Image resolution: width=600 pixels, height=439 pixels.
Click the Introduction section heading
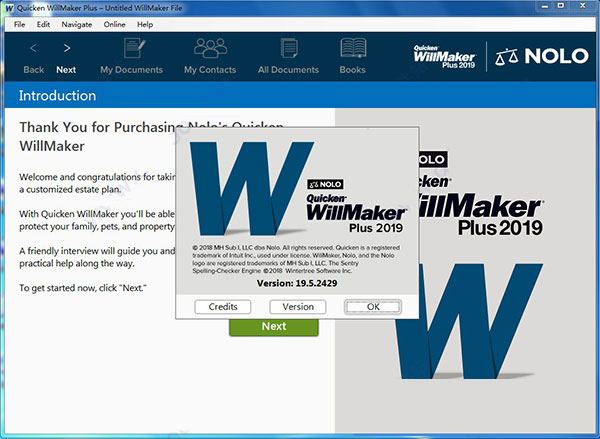pos(57,96)
